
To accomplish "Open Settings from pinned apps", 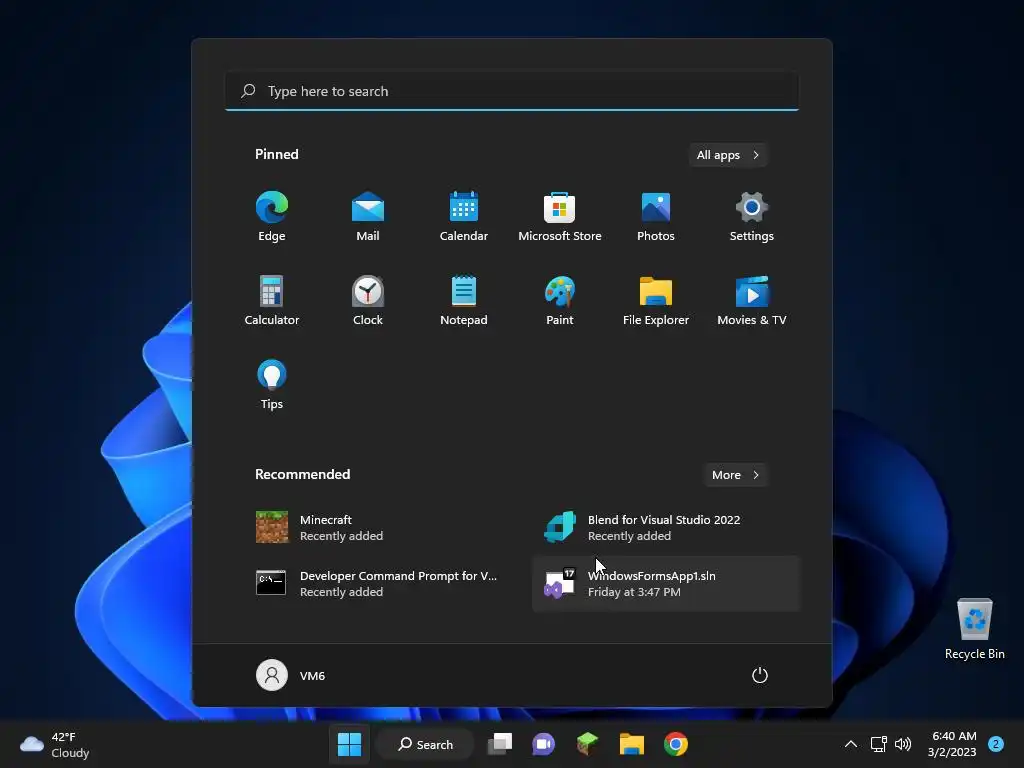I will 752,217.
